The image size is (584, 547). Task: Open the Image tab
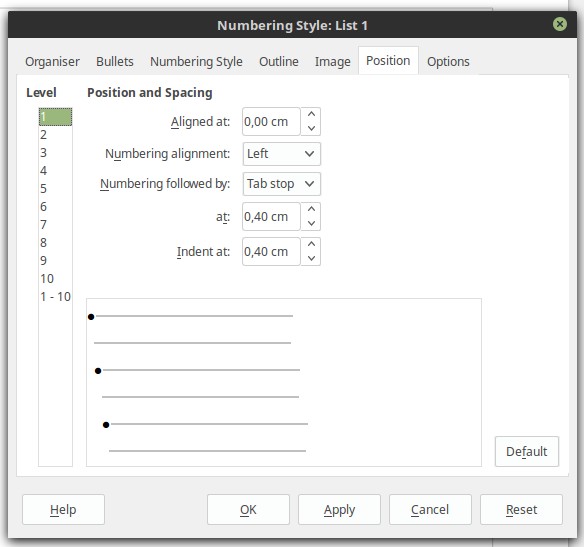coord(333,61)
